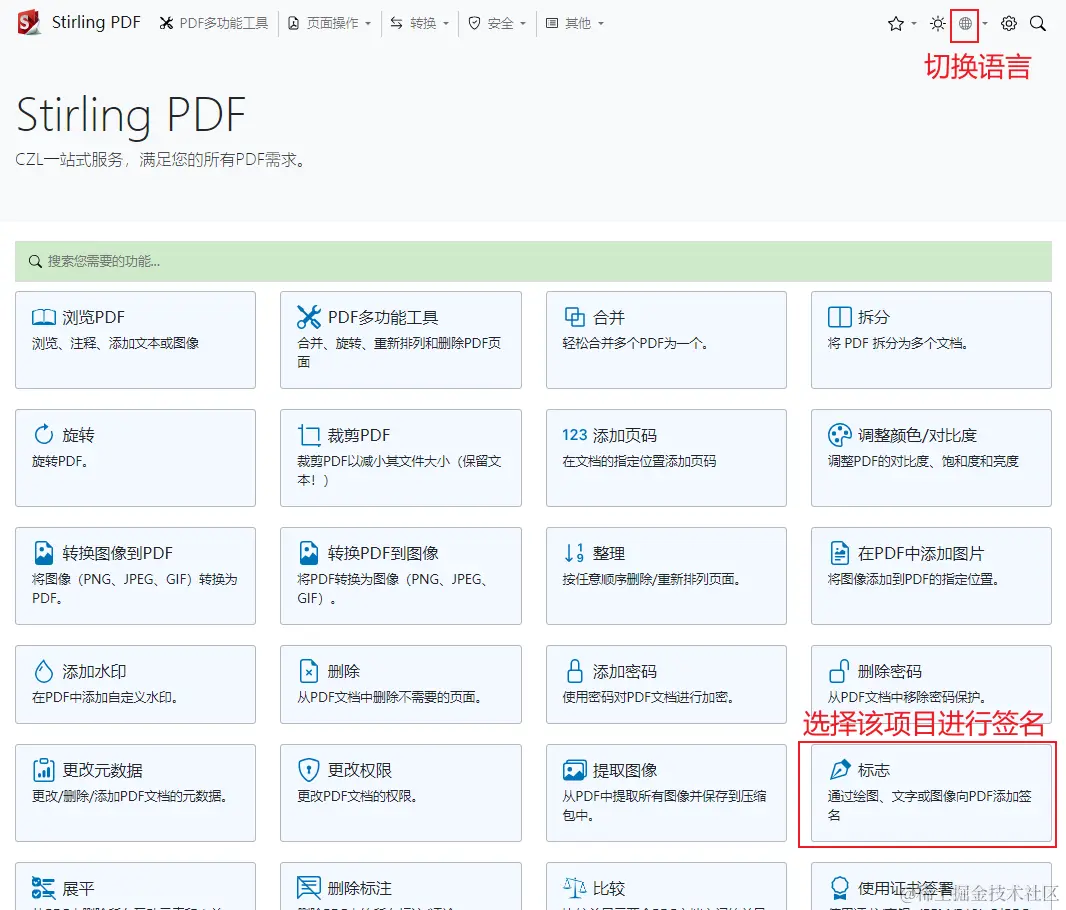
Task: Click the split icon beside 拆分
Action: pyautogui.click(x=840, y=317)
